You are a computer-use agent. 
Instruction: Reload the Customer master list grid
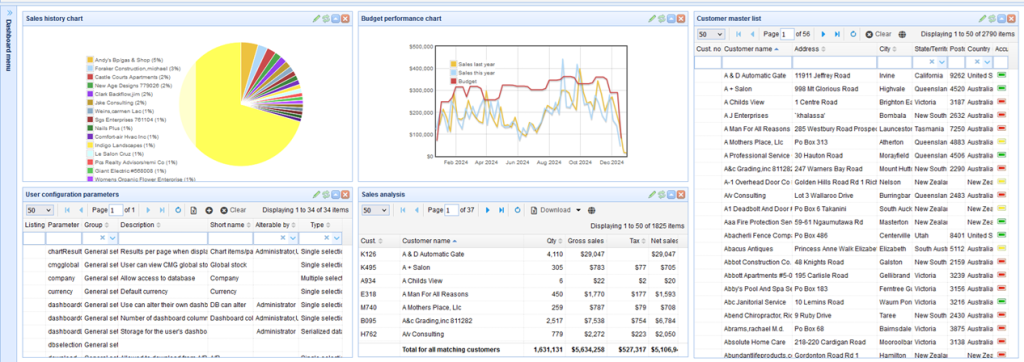854,34
